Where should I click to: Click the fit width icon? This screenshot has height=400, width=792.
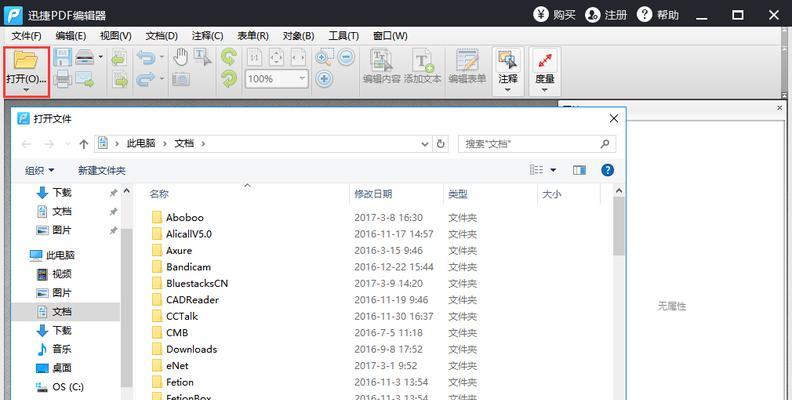(x=298, y=58)
